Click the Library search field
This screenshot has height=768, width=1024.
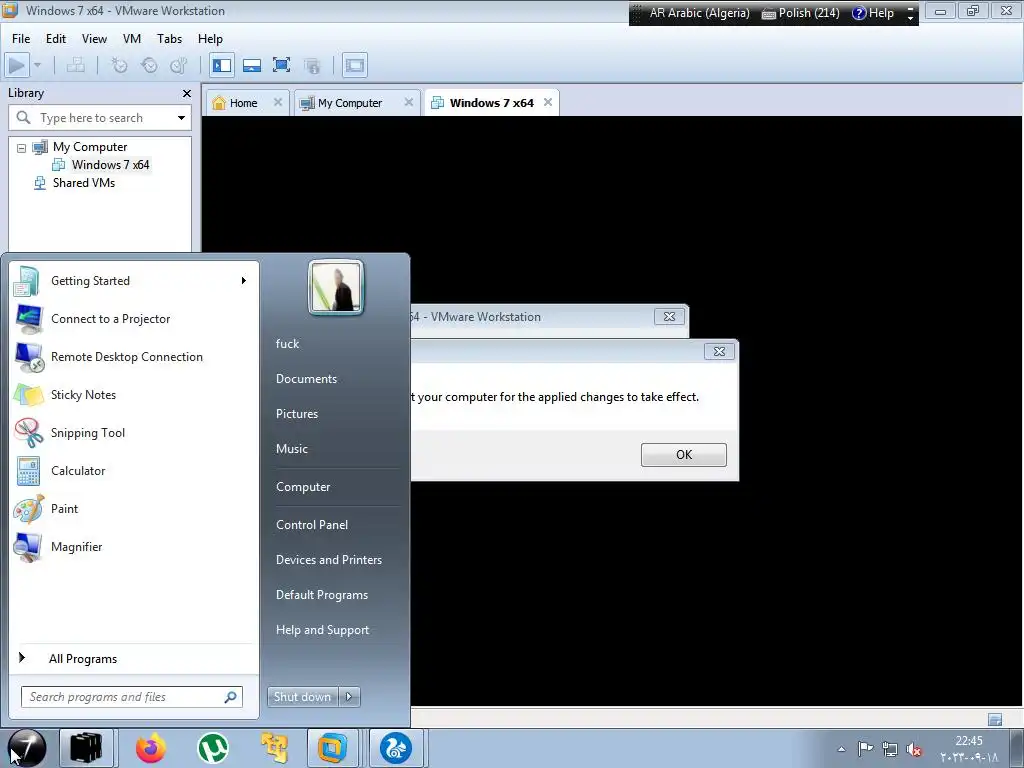100,118
